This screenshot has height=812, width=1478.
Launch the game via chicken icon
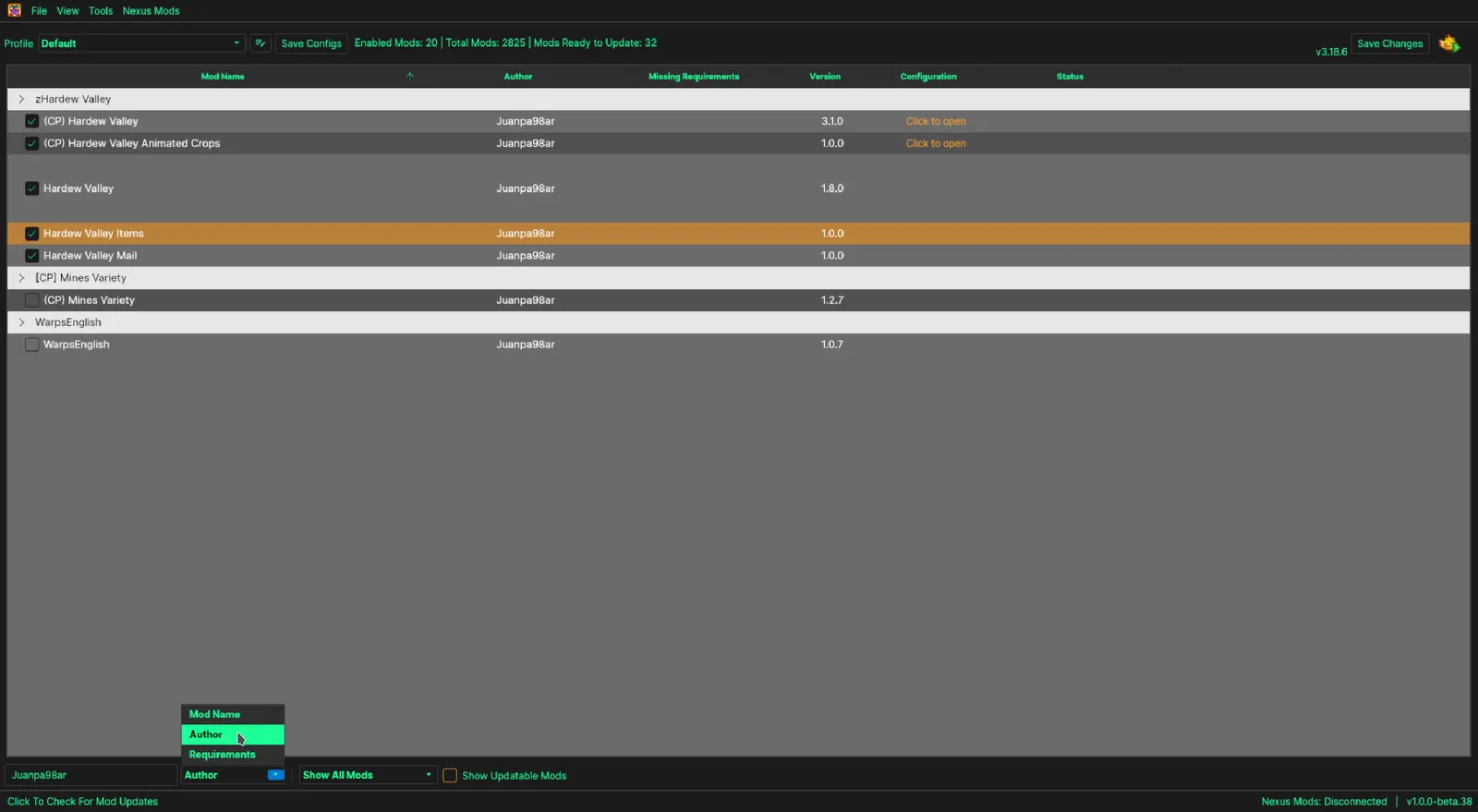coord(1448,43)
